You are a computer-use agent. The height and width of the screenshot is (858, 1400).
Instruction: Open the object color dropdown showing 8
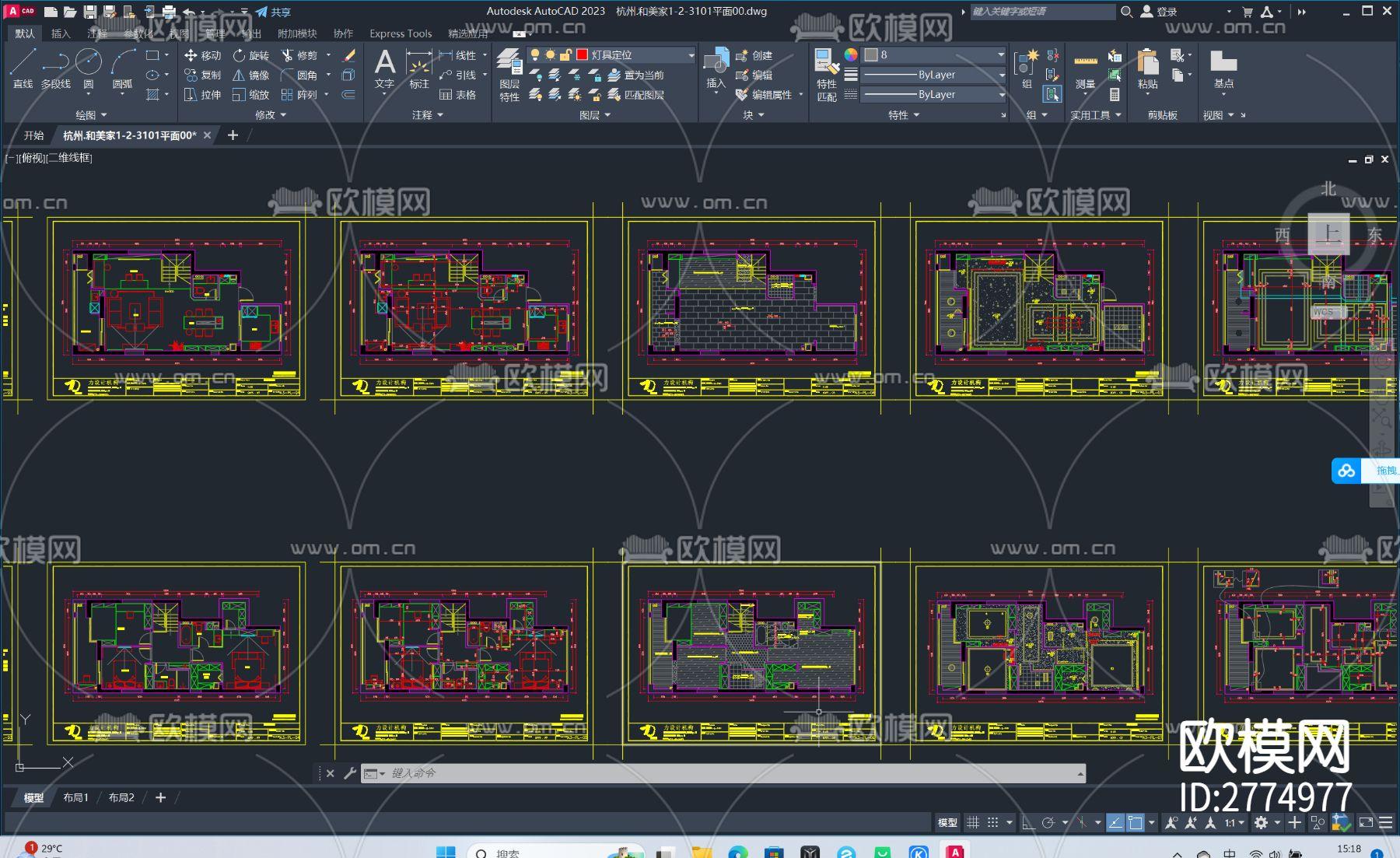[x=934, y=54]
